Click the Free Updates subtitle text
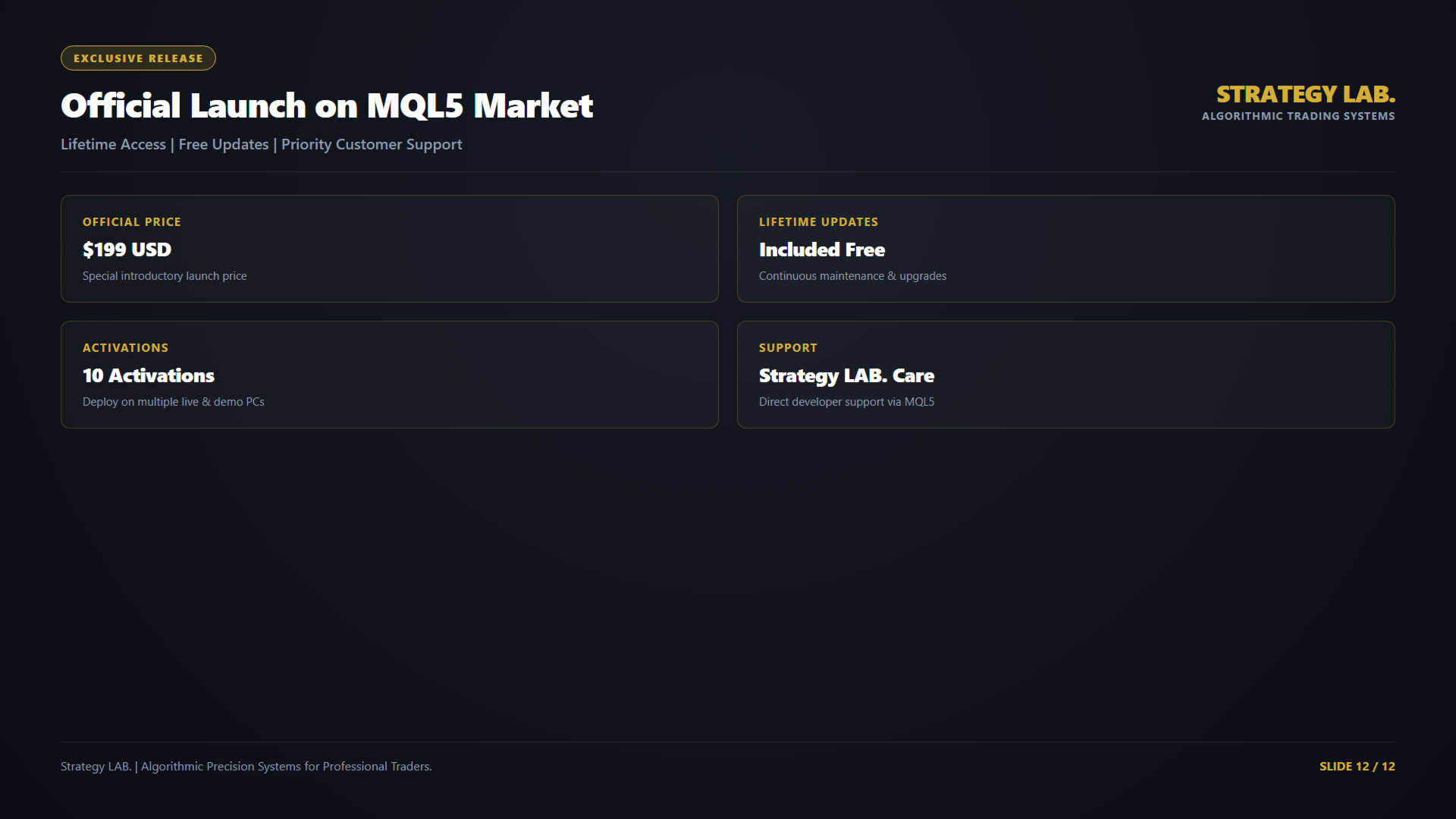 point(224,144)
